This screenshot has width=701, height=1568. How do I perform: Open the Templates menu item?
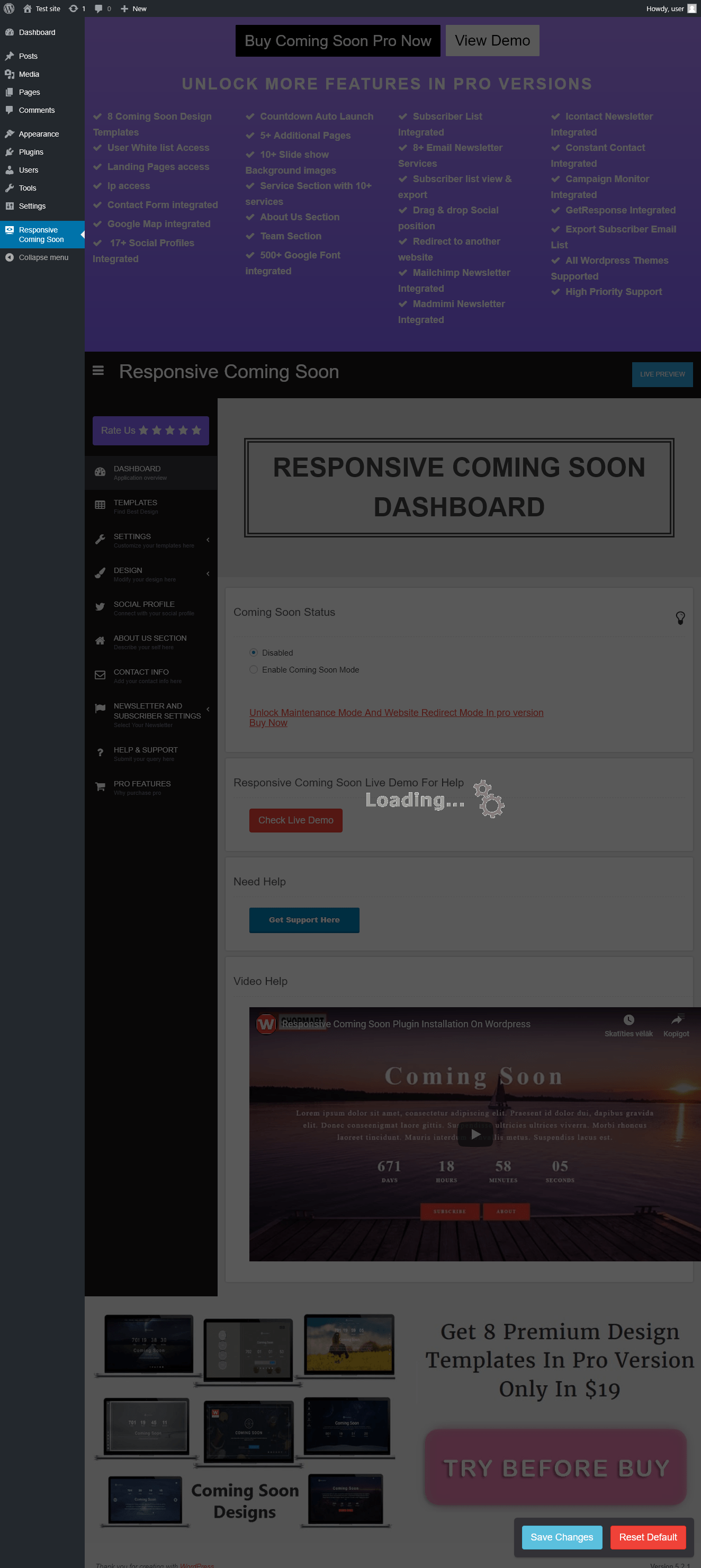pos(151,506)
